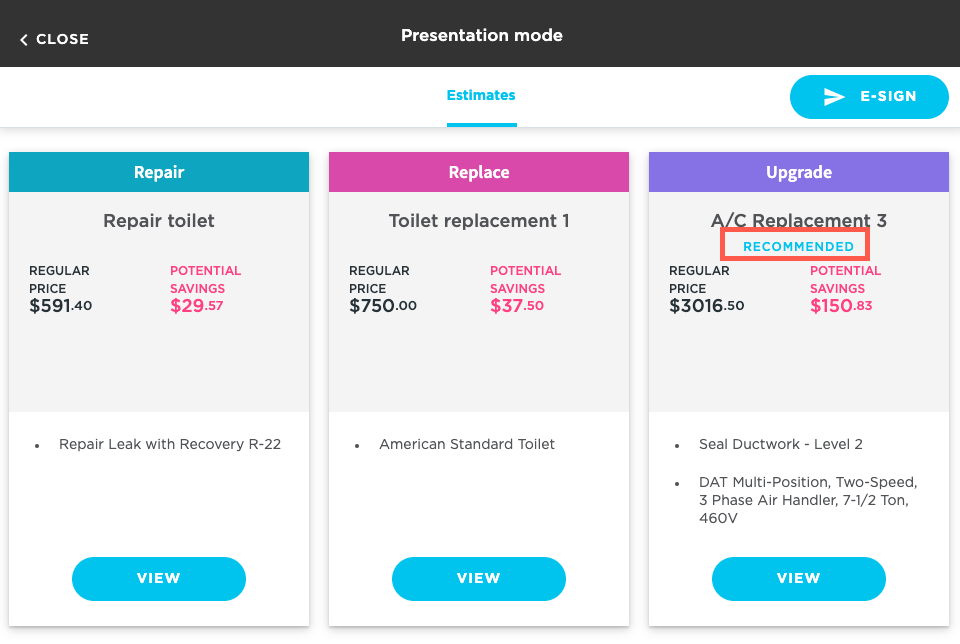960x644 pixels.
Task: Click the DAT Multi-Position Air Handler item
Action: coord(807,500)
